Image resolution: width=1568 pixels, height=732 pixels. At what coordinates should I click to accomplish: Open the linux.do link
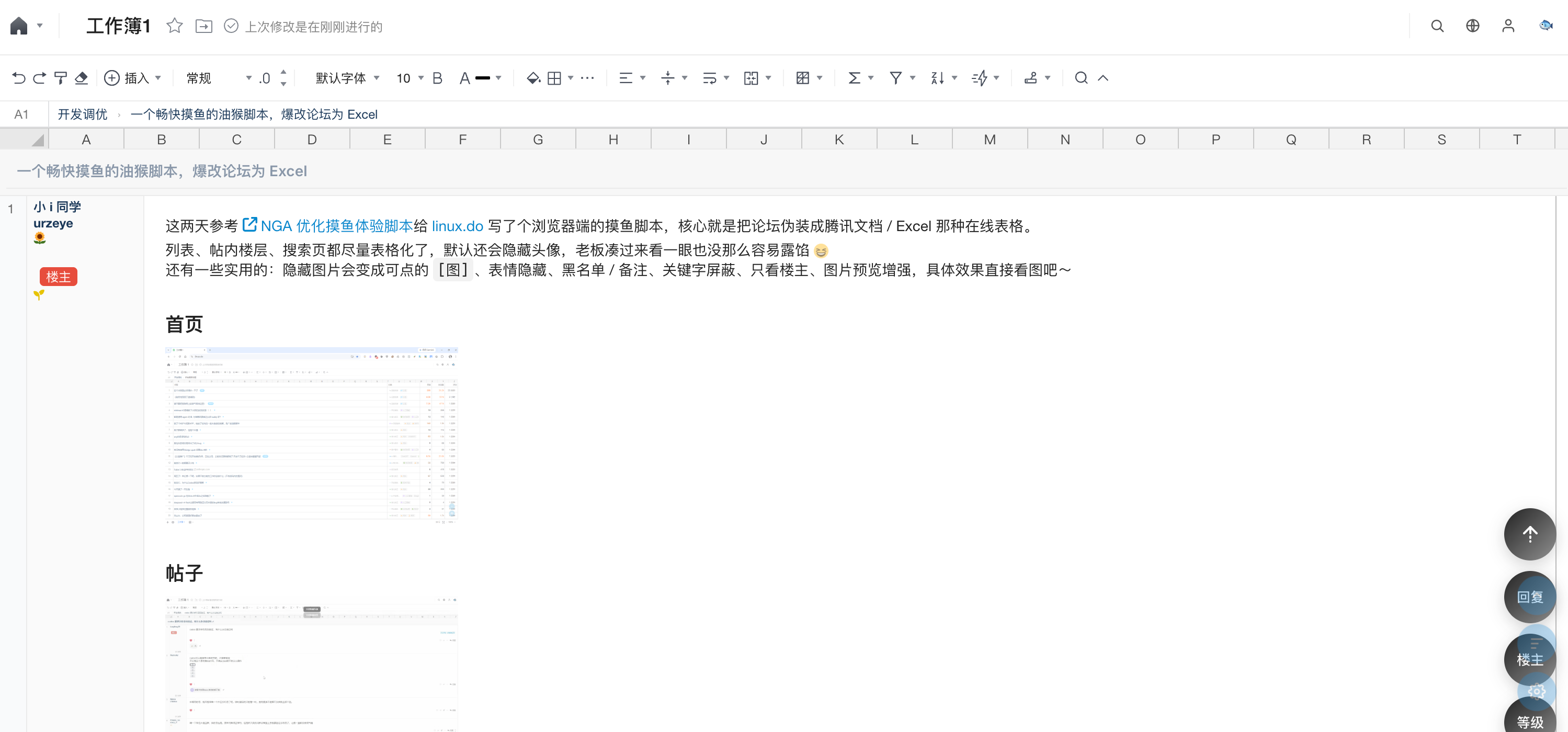pos(457,226)
